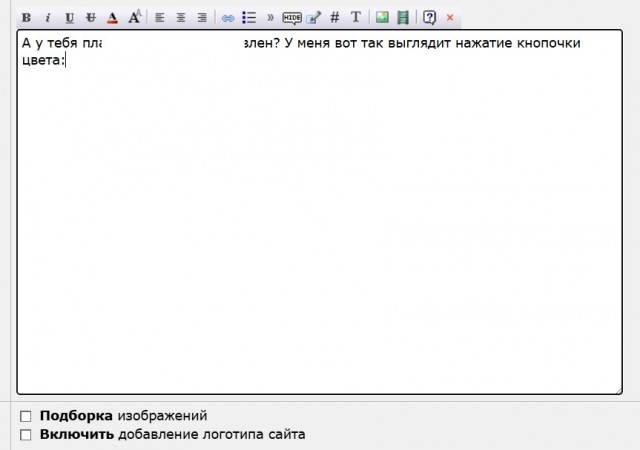Insert a bulleted list
This screenshot has height=450, width=640.
tap(249, 18)
